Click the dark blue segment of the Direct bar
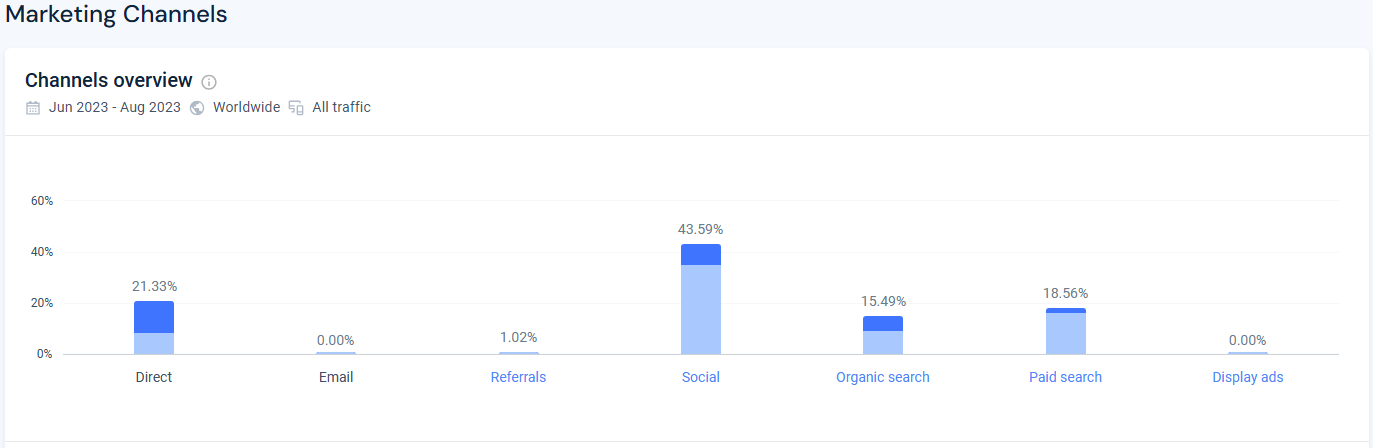1373x448 pixels. [154, 317]
